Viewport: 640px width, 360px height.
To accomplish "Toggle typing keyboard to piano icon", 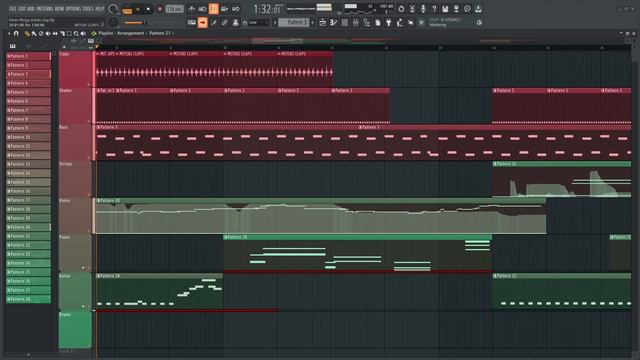I will pos(191,22).
